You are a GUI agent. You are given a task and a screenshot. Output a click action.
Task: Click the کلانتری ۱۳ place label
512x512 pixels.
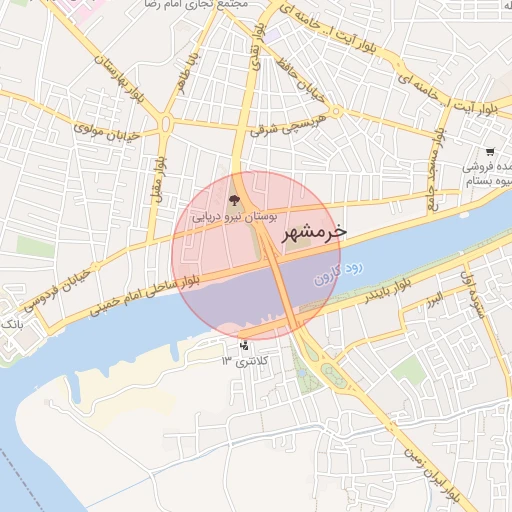(x=245, y=361)
